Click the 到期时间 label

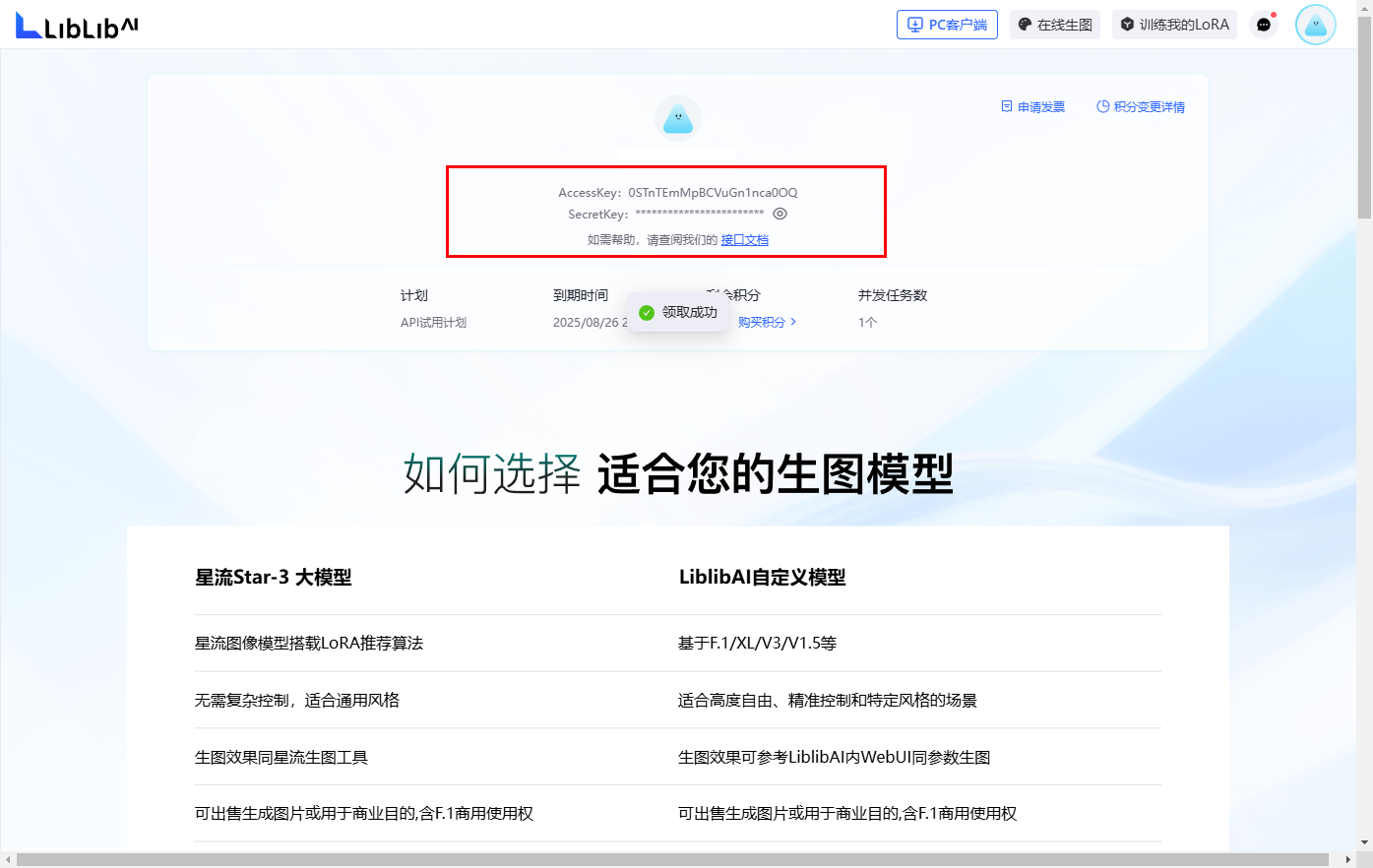[581, 295]
